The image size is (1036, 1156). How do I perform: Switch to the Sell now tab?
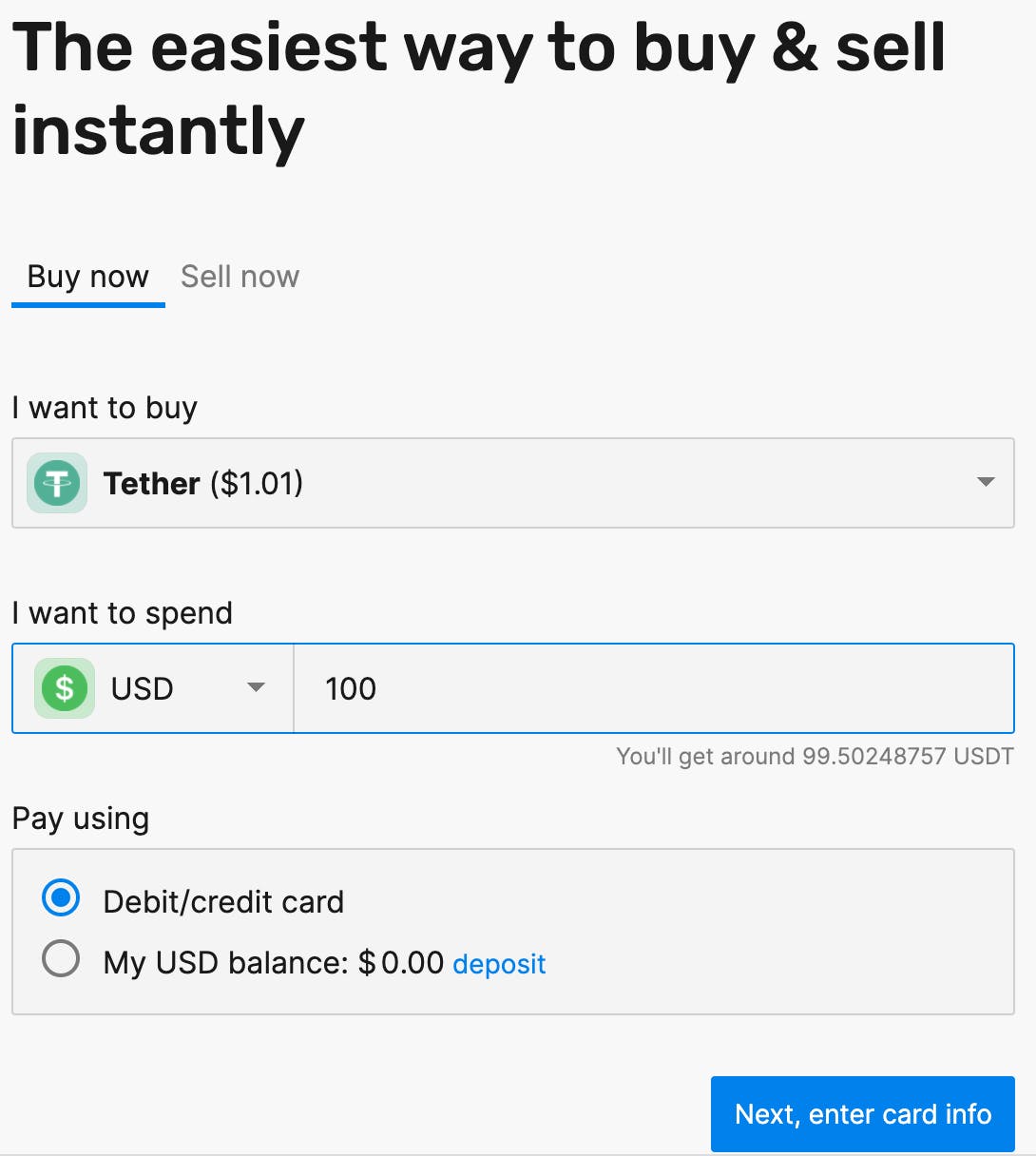(240, 277)
